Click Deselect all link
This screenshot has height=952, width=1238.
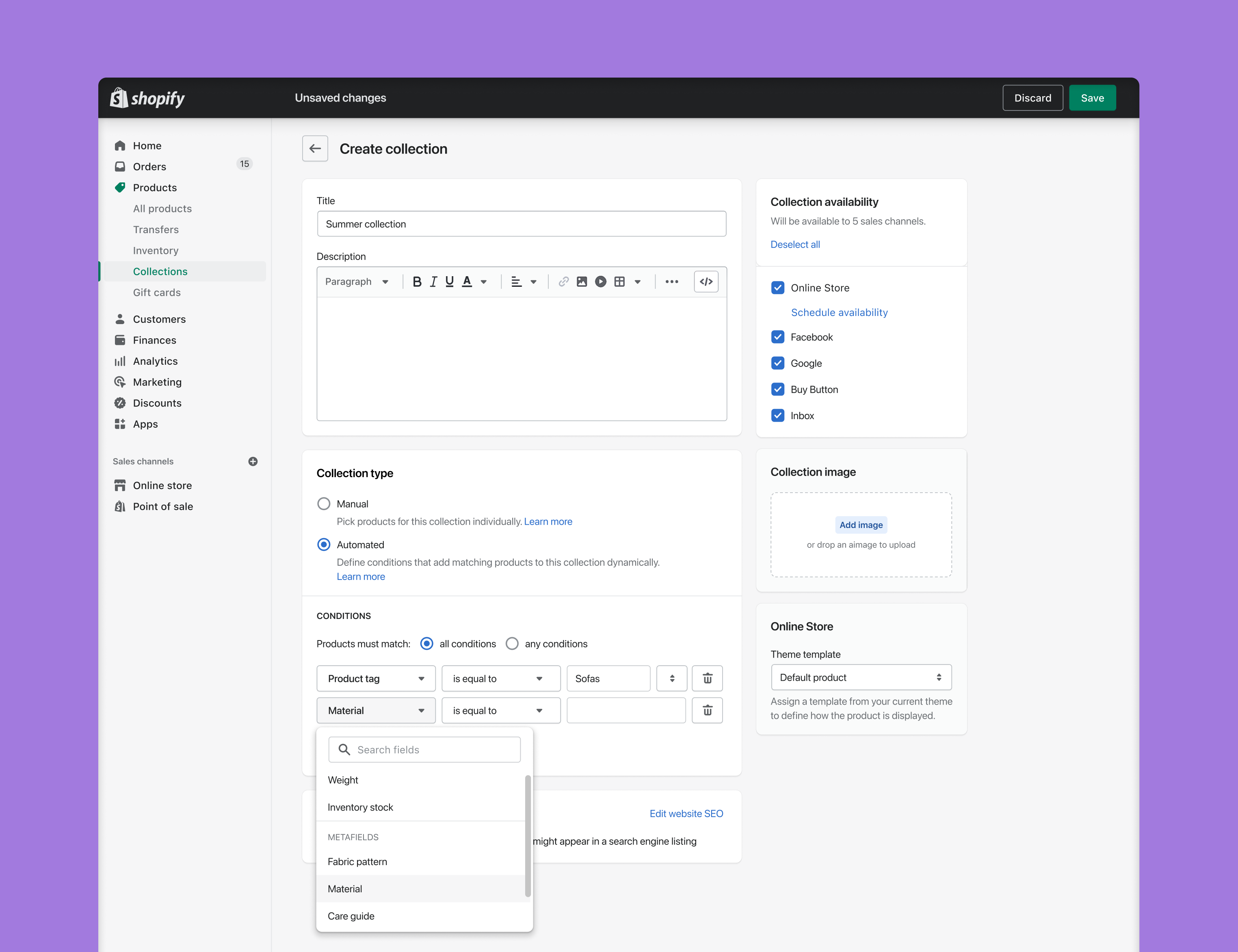(795, 244)
